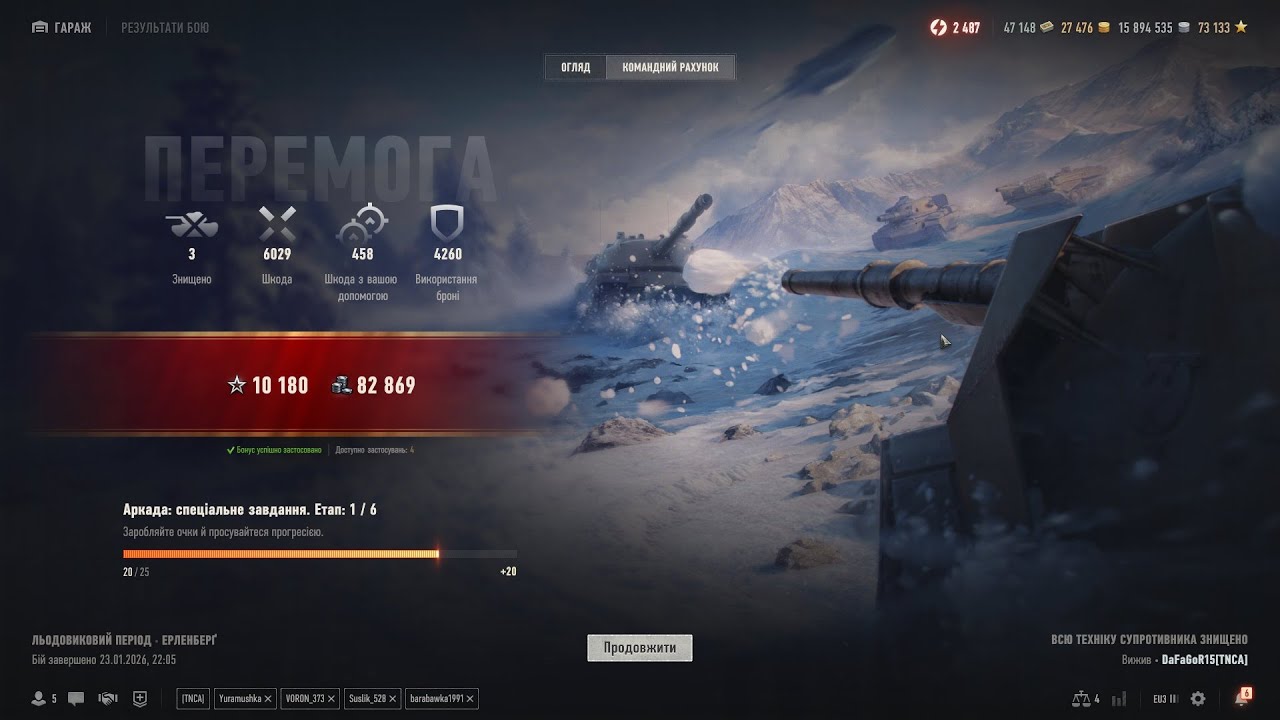
Task: Click the handshake platoon icon
Action: (108, 698)
